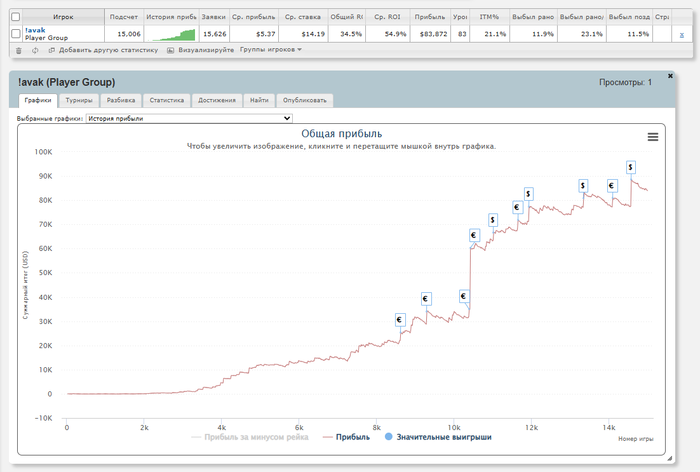Tick the select-all checkbox in table header
The image size is (700, 472).
[15, 17]
